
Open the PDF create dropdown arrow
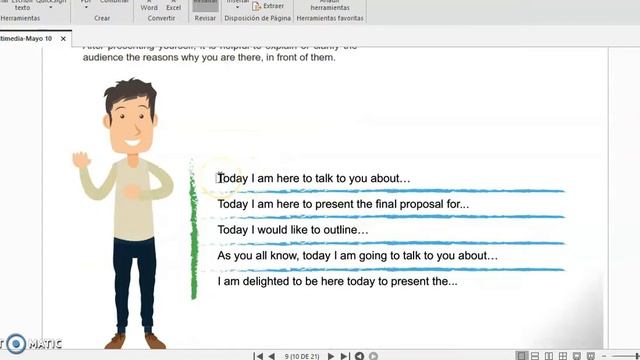[86, 8]
